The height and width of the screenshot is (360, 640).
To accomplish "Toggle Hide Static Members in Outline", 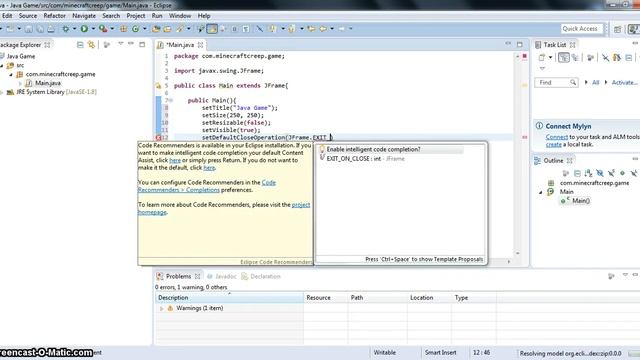I will point(611,173).
